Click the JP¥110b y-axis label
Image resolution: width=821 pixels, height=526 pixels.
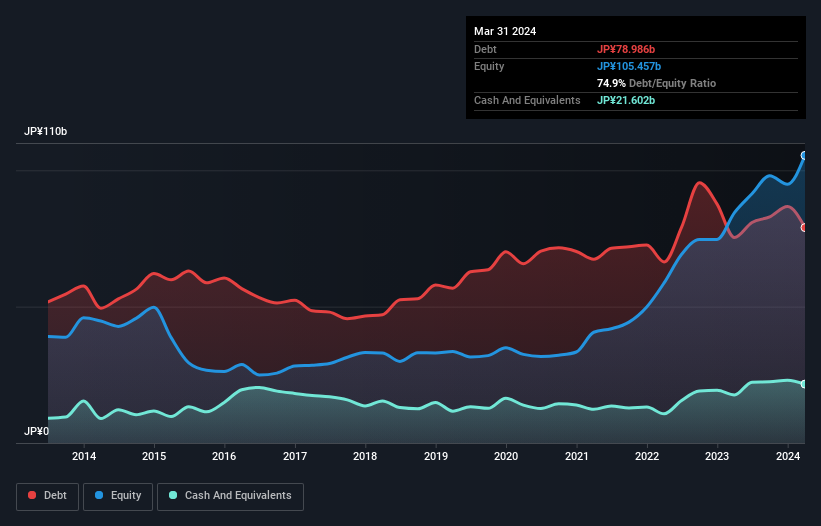point(46,131)
